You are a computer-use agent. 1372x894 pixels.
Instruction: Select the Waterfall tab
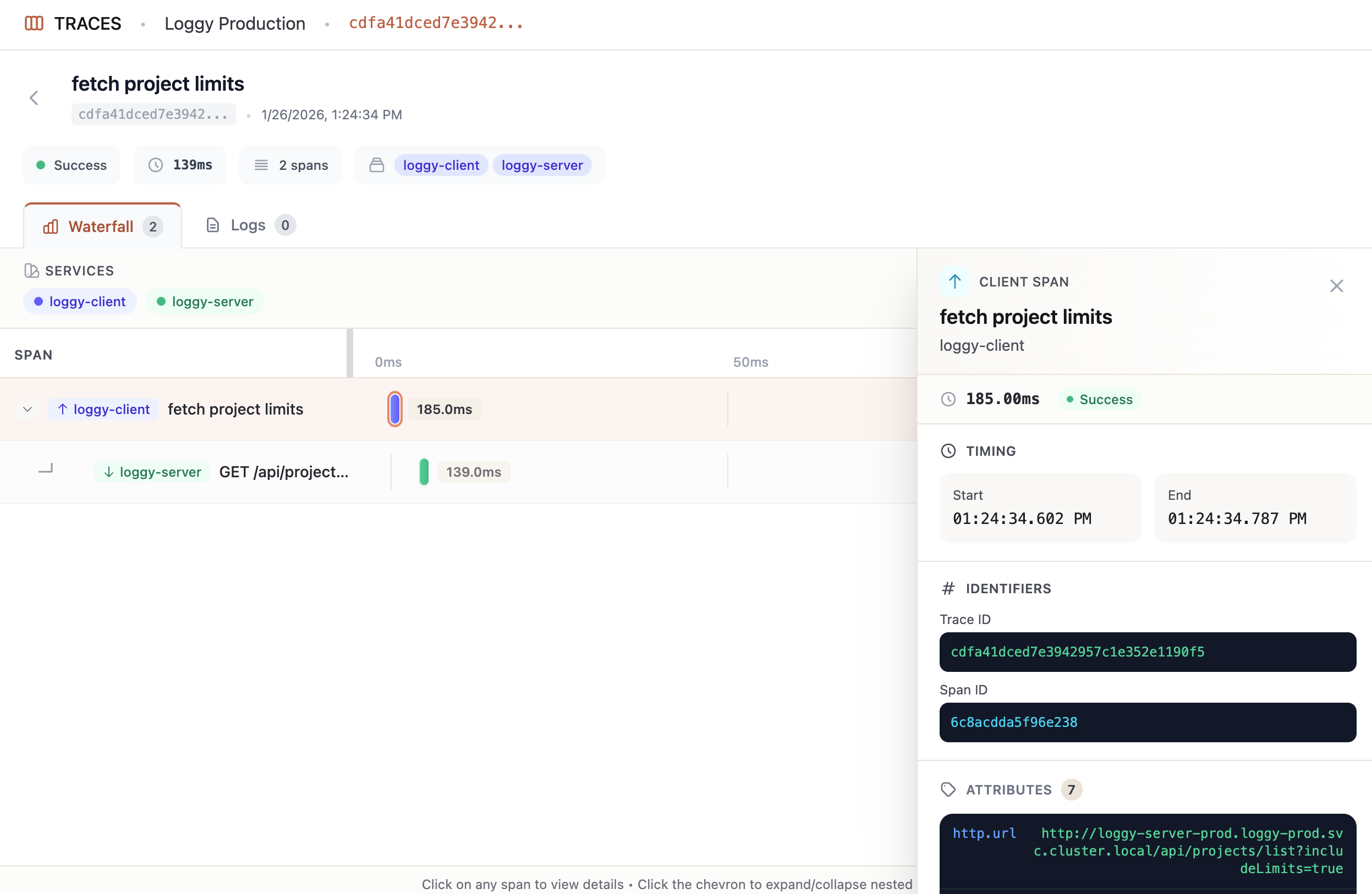(102, 227)
